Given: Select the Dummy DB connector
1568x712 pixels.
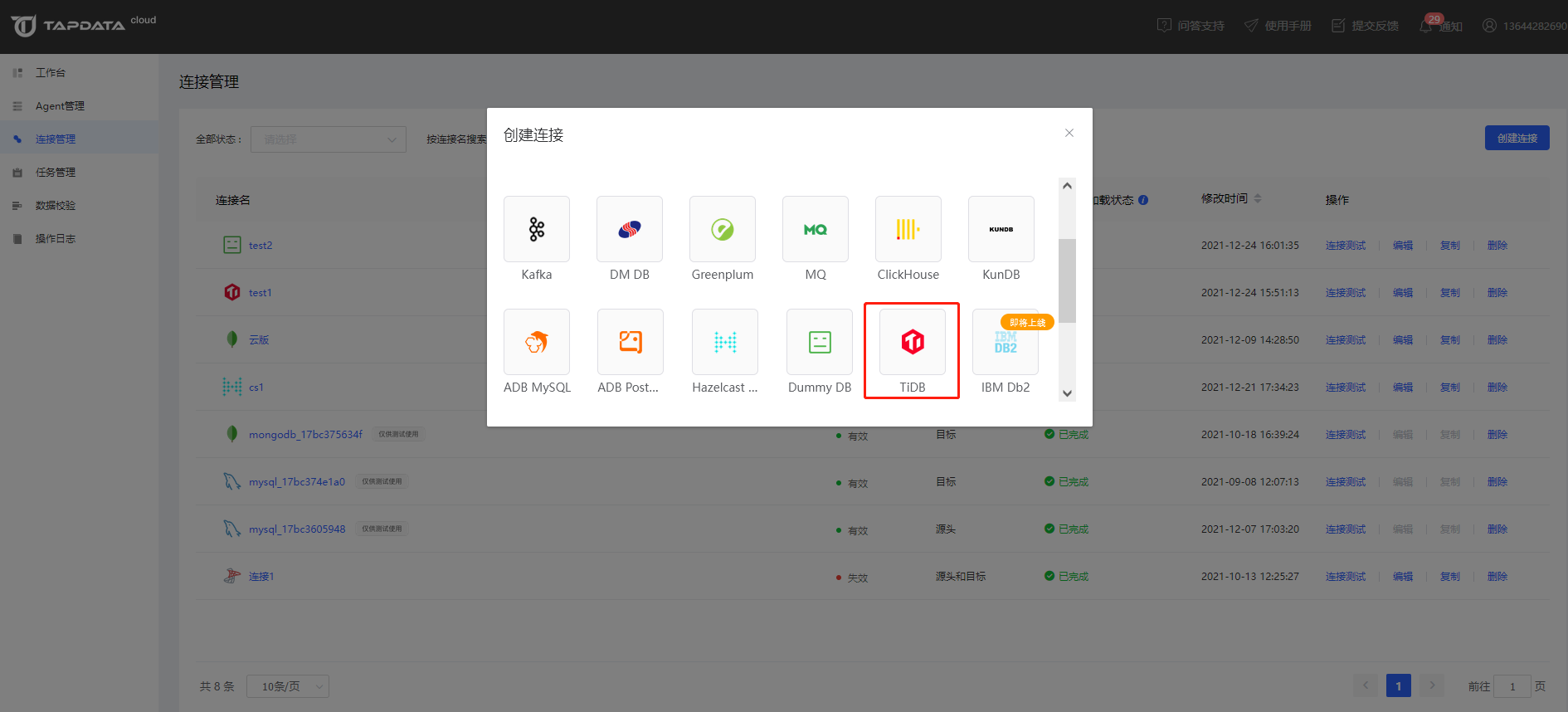Looking at the screenshot, I should pos(820,342).
